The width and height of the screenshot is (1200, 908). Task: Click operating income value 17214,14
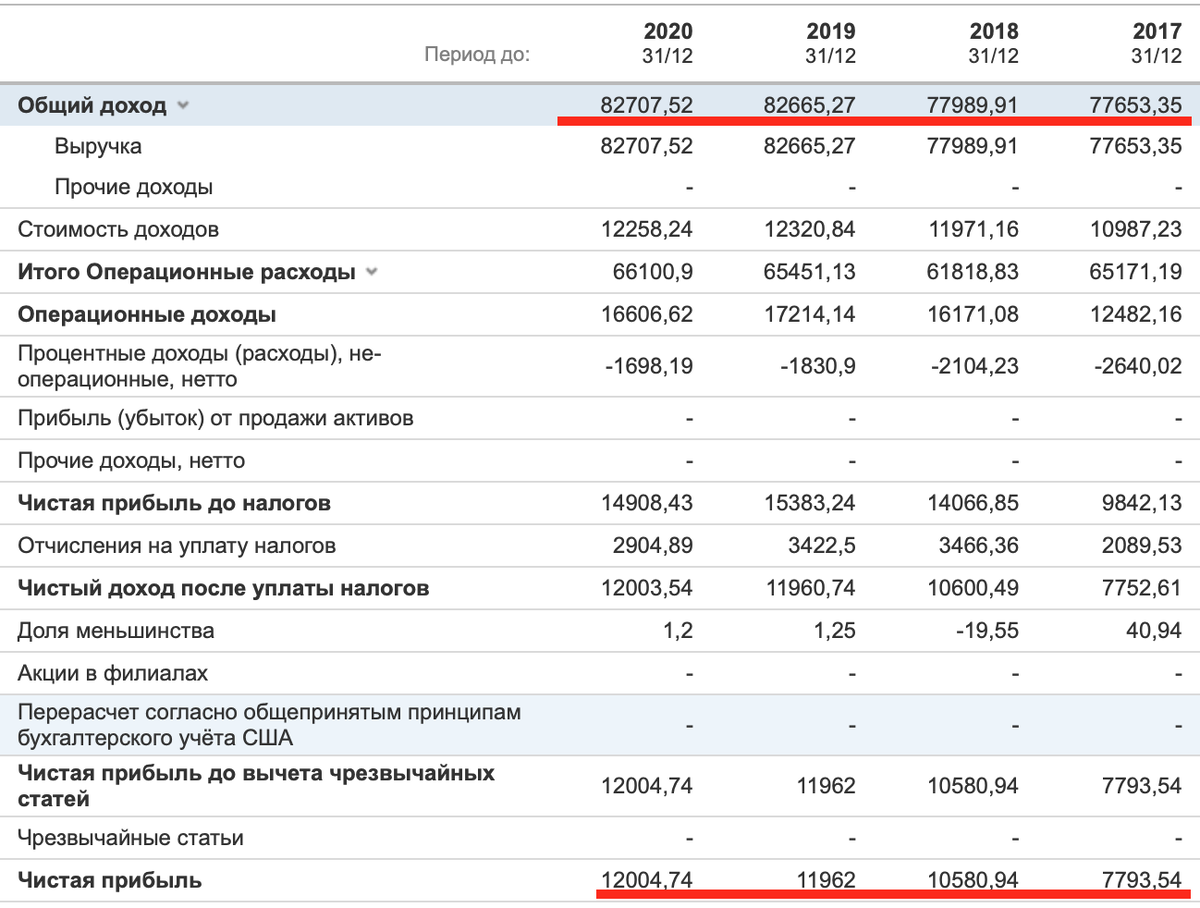pos(810,314)
